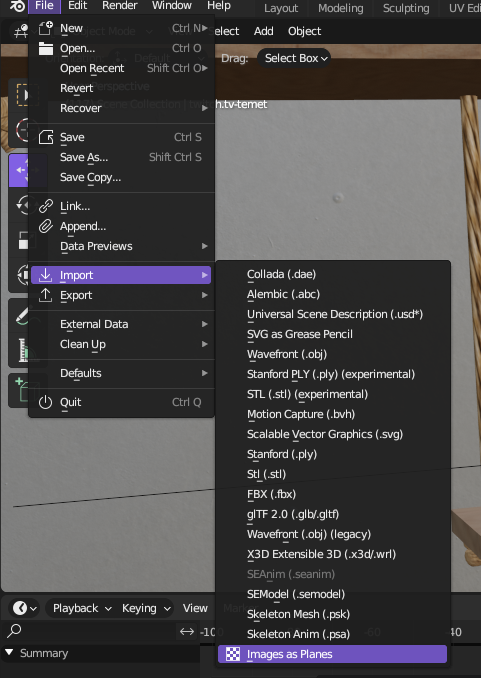Import Wavefront (.obj) (legacy)

point(333,534)
